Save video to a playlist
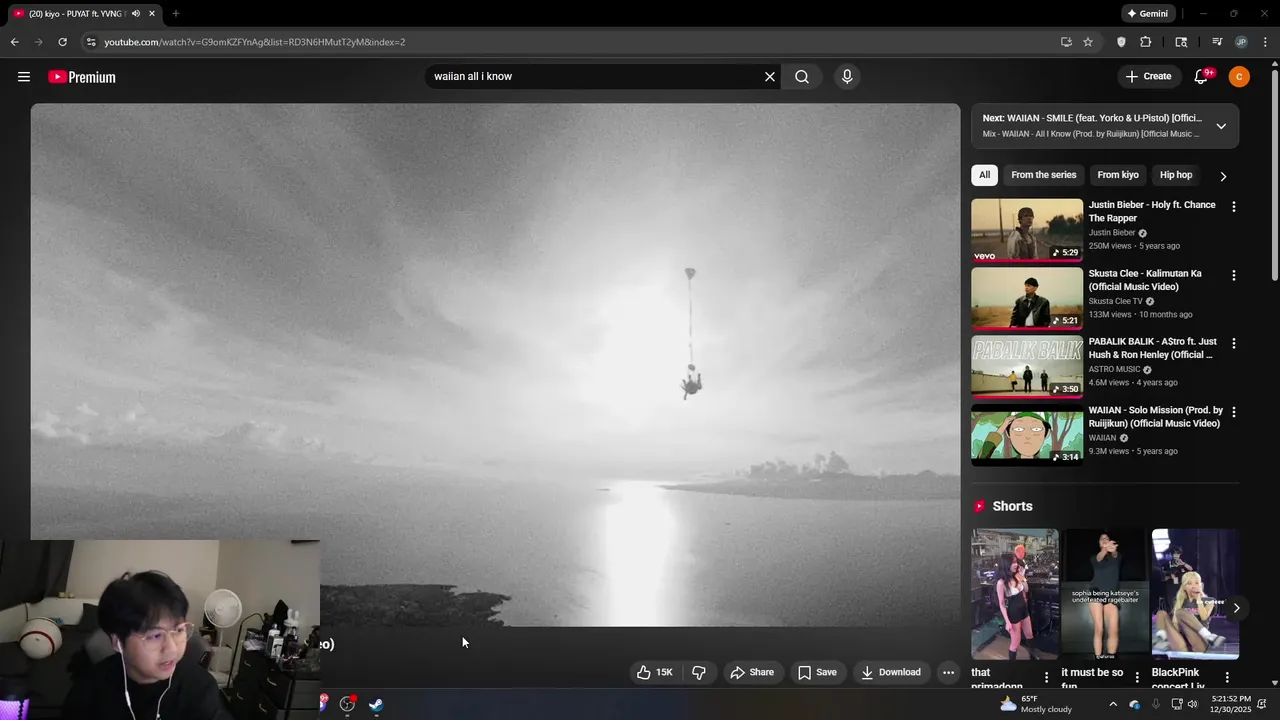 pyautogui.click(x=817, y=672)
